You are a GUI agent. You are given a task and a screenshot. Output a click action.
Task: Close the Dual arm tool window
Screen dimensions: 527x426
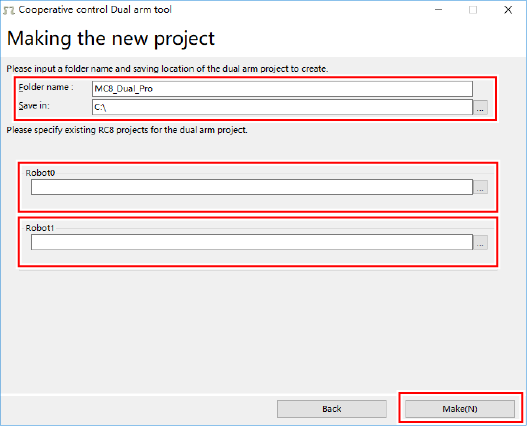[x=508, y=10]
